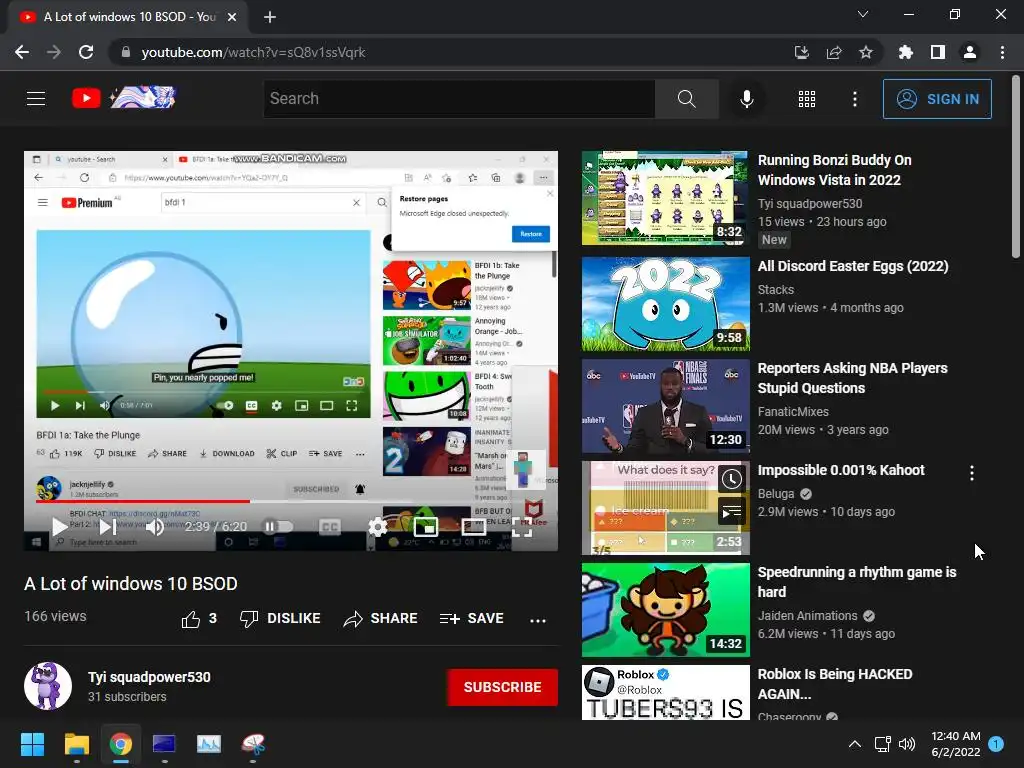Toggle the autoplay switch in player
This screenshot has width=1024, height=768.
click(277, 526)
